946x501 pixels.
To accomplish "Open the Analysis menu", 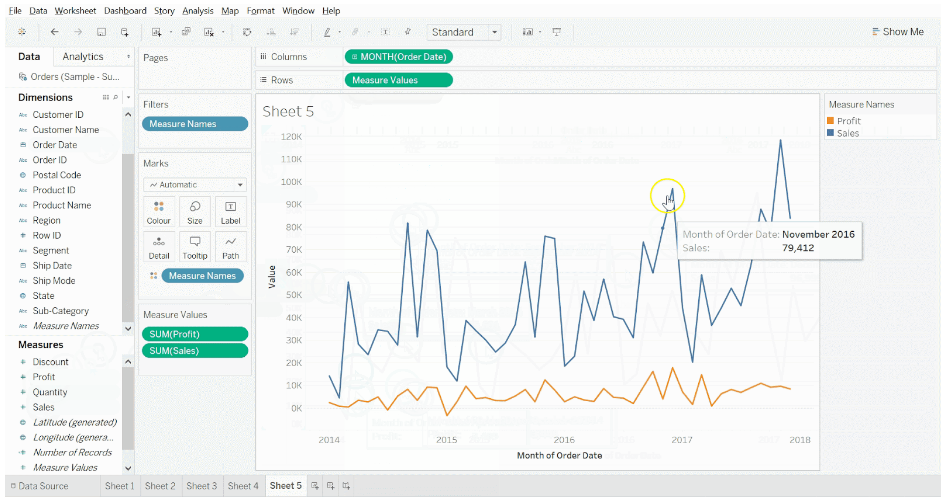I will (198, 11).
